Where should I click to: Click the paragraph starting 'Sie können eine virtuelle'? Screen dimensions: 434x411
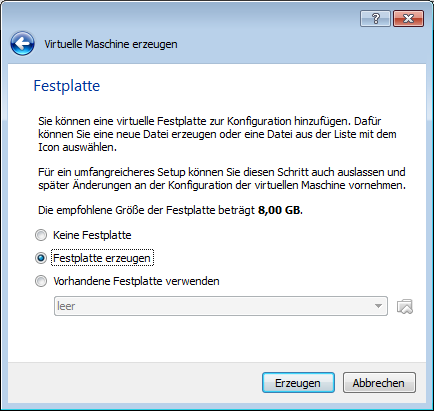tap(217, 134)
